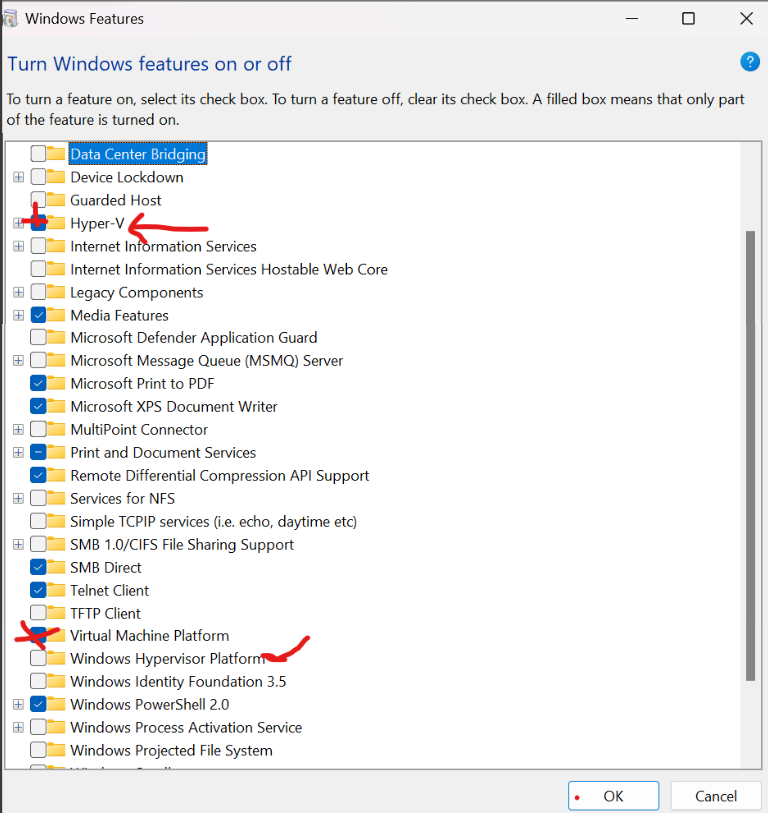The image size is (768, 813).
Task: Select the Microsoft Defender Application Guard label
Action: coord(193,338)
